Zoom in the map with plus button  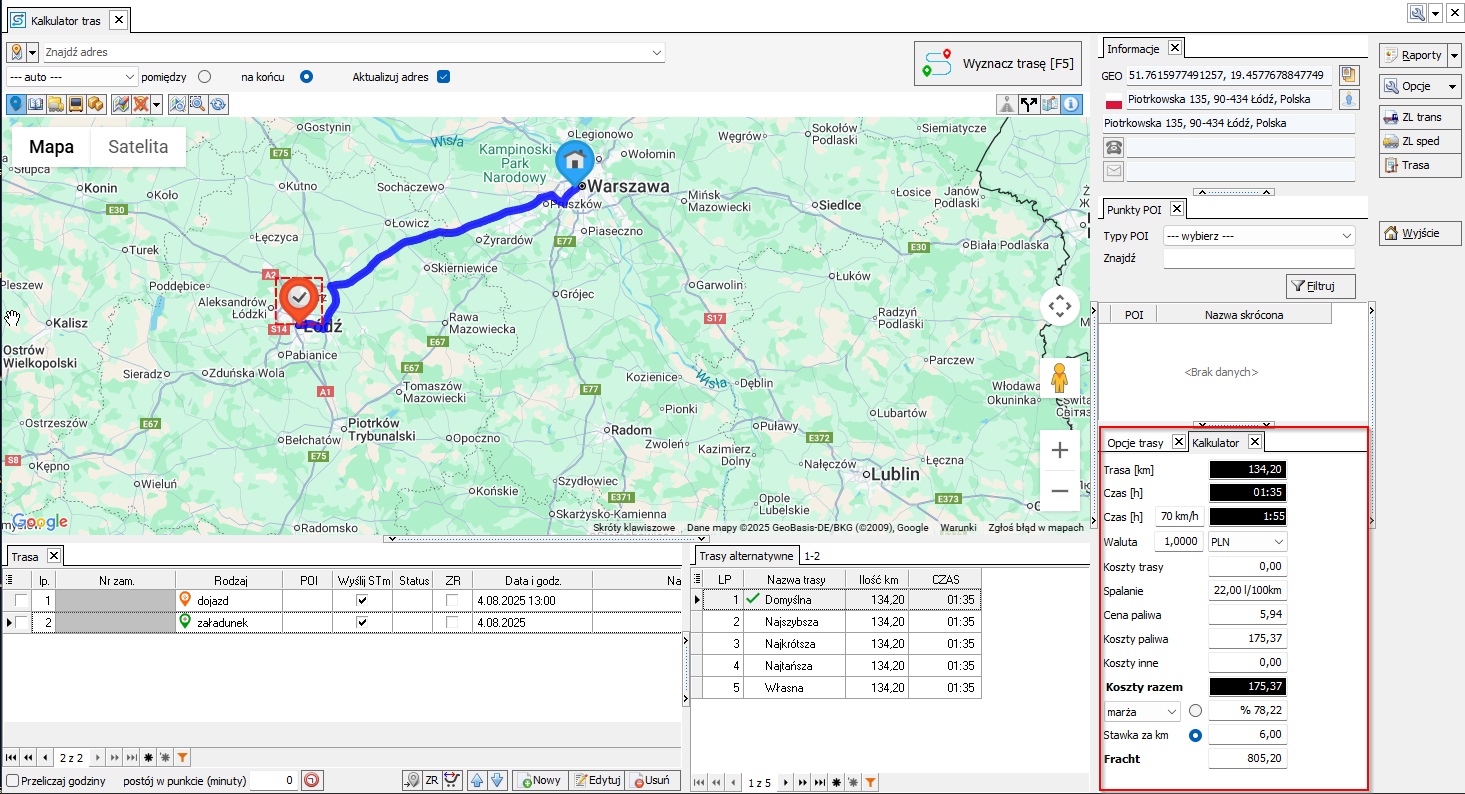[x=1059, y=451]
